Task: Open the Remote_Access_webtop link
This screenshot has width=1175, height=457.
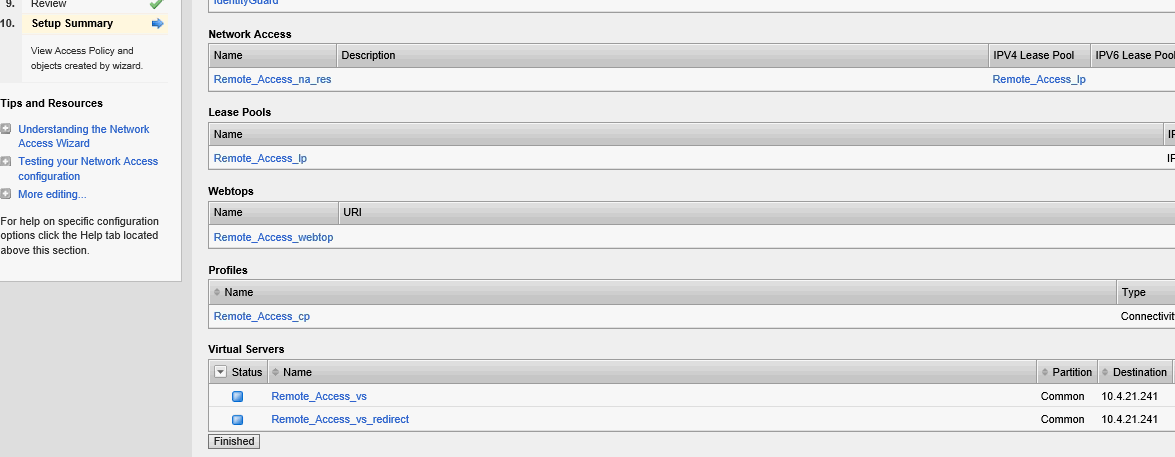Action: [273, 237]
